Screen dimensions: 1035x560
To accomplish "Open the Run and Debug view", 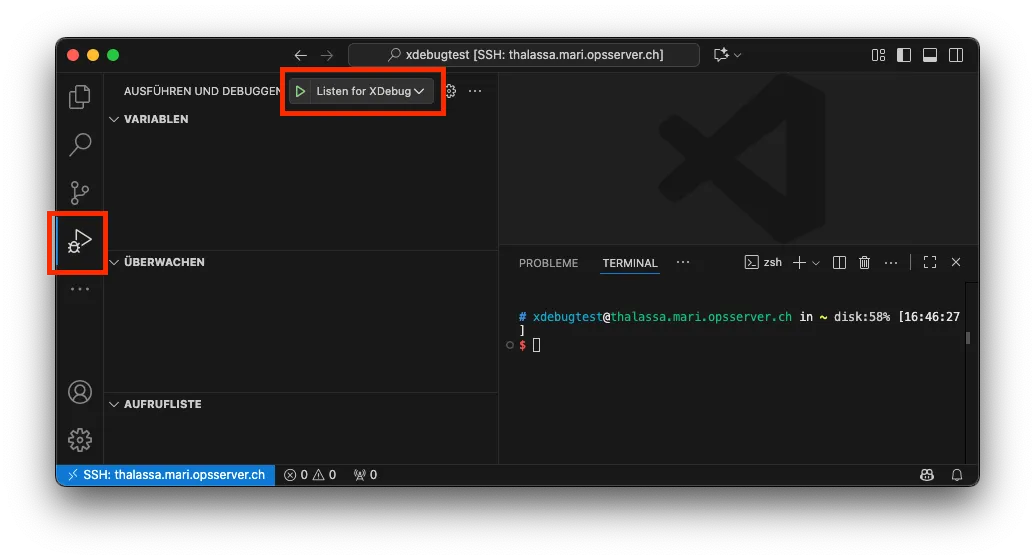I will click(x=80, y=241).
